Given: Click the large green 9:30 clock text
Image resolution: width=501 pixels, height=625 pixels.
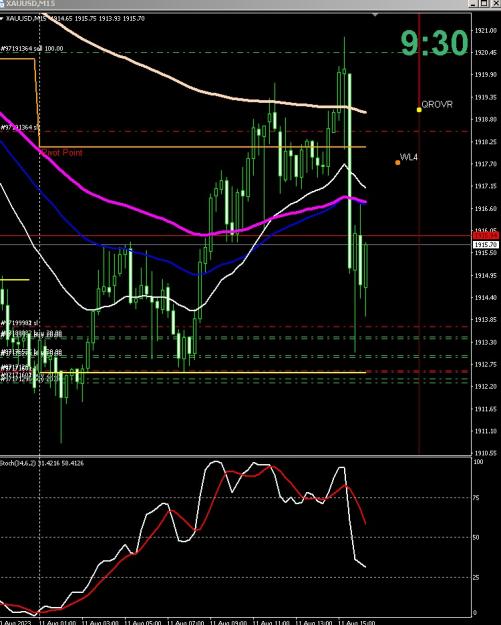Looking at the screenshot, I should coord(434,43).
